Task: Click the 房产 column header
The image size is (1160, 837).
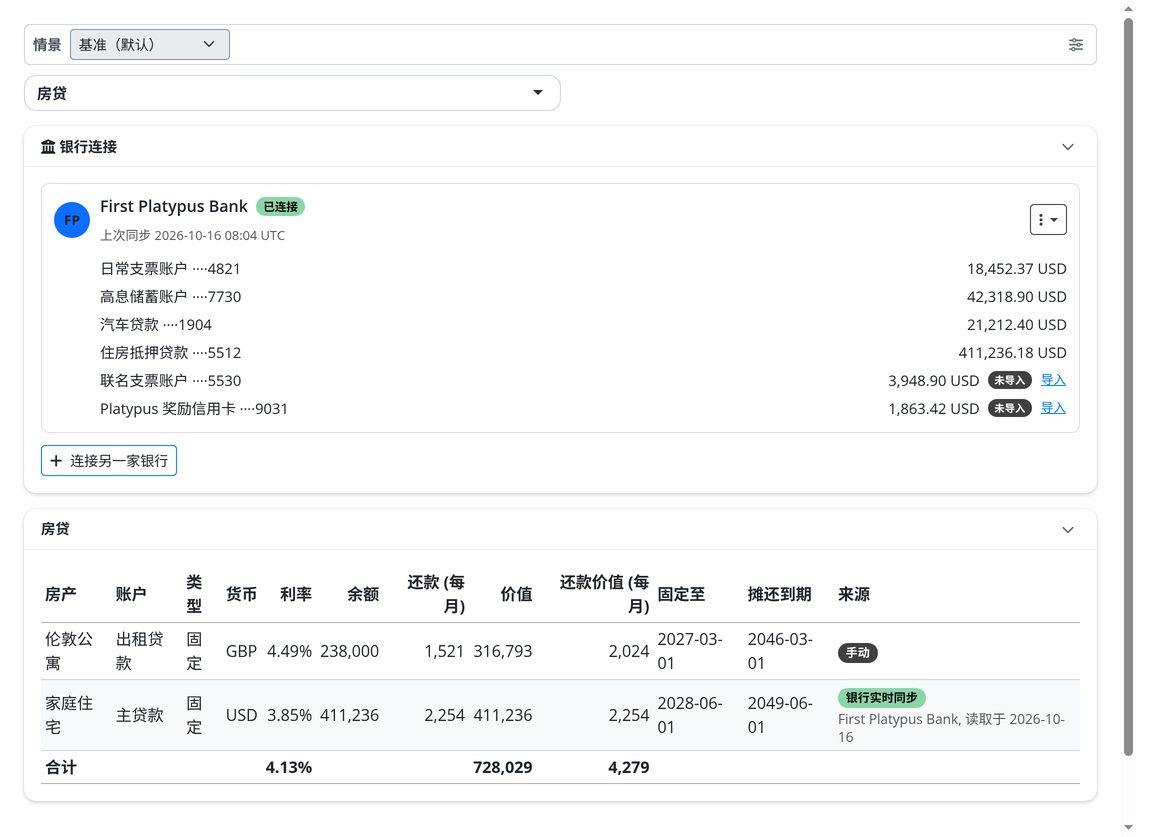Action: tap(61, 594)
